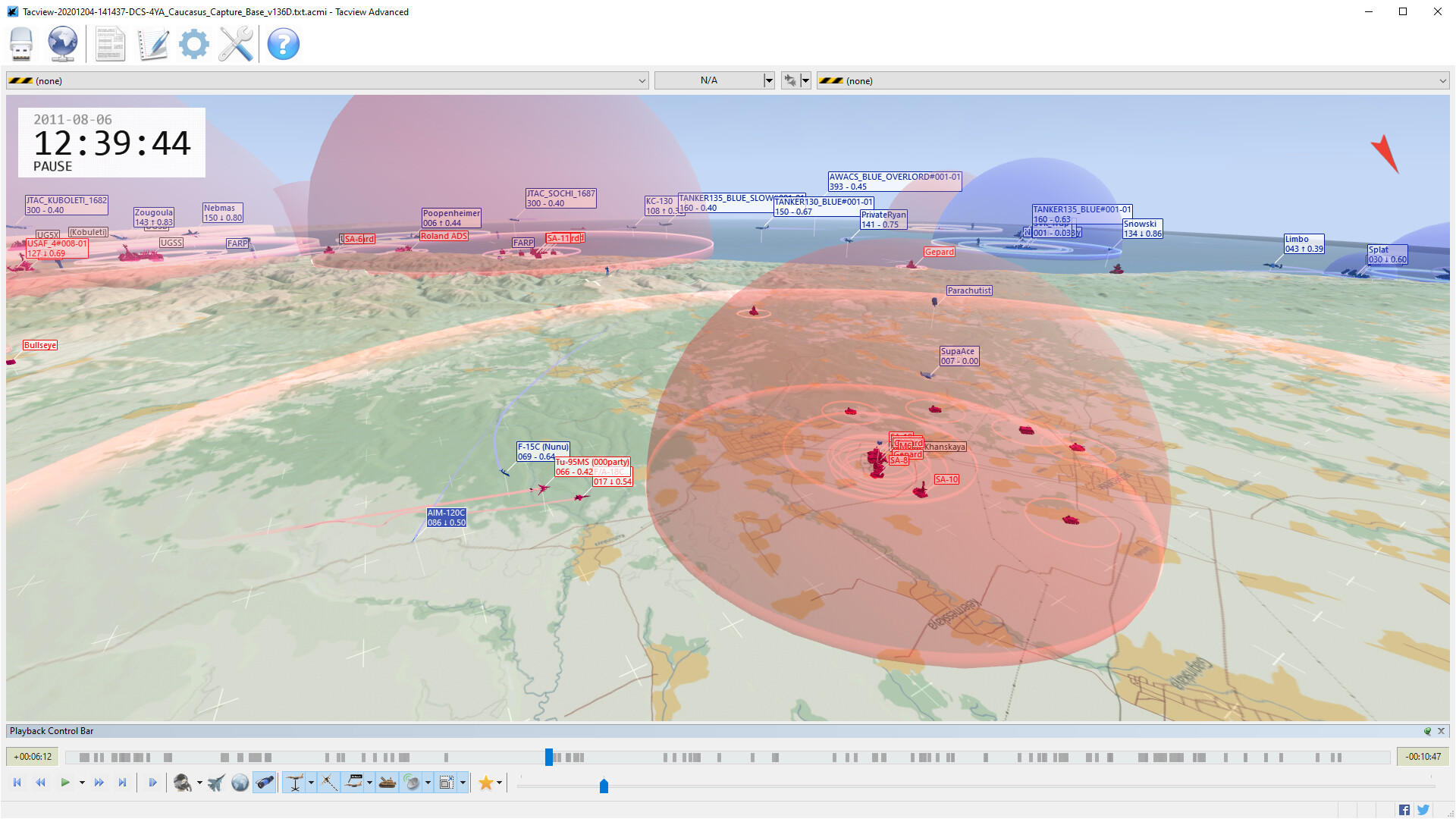Select external view with the fighter jet icon
Screen dimensions: 1456x819
[x=215, y=783]
